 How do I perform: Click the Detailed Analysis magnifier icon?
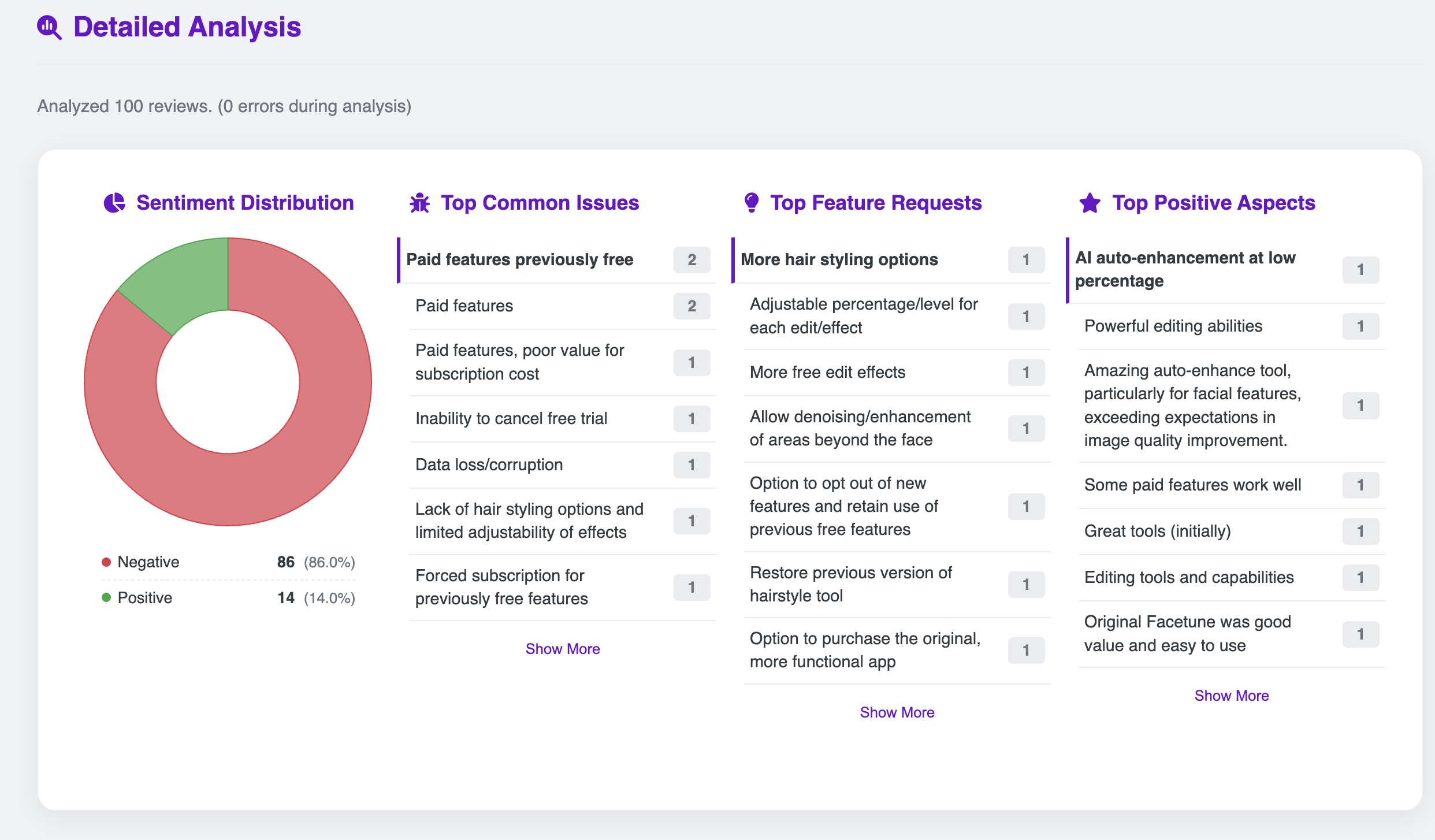(49, 27)
